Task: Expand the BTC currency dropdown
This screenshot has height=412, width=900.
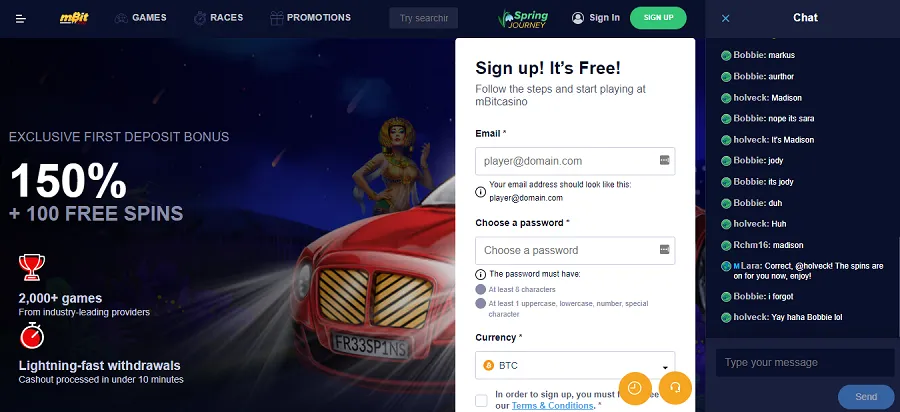Action: (575, 366)
